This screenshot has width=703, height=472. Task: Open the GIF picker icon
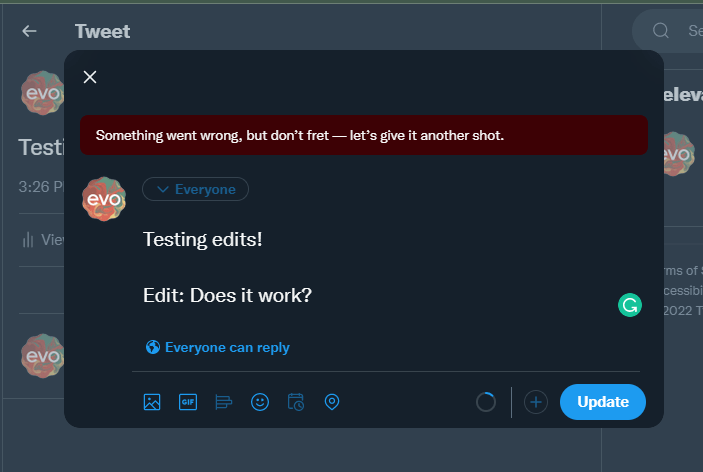[x=188, y=402]
